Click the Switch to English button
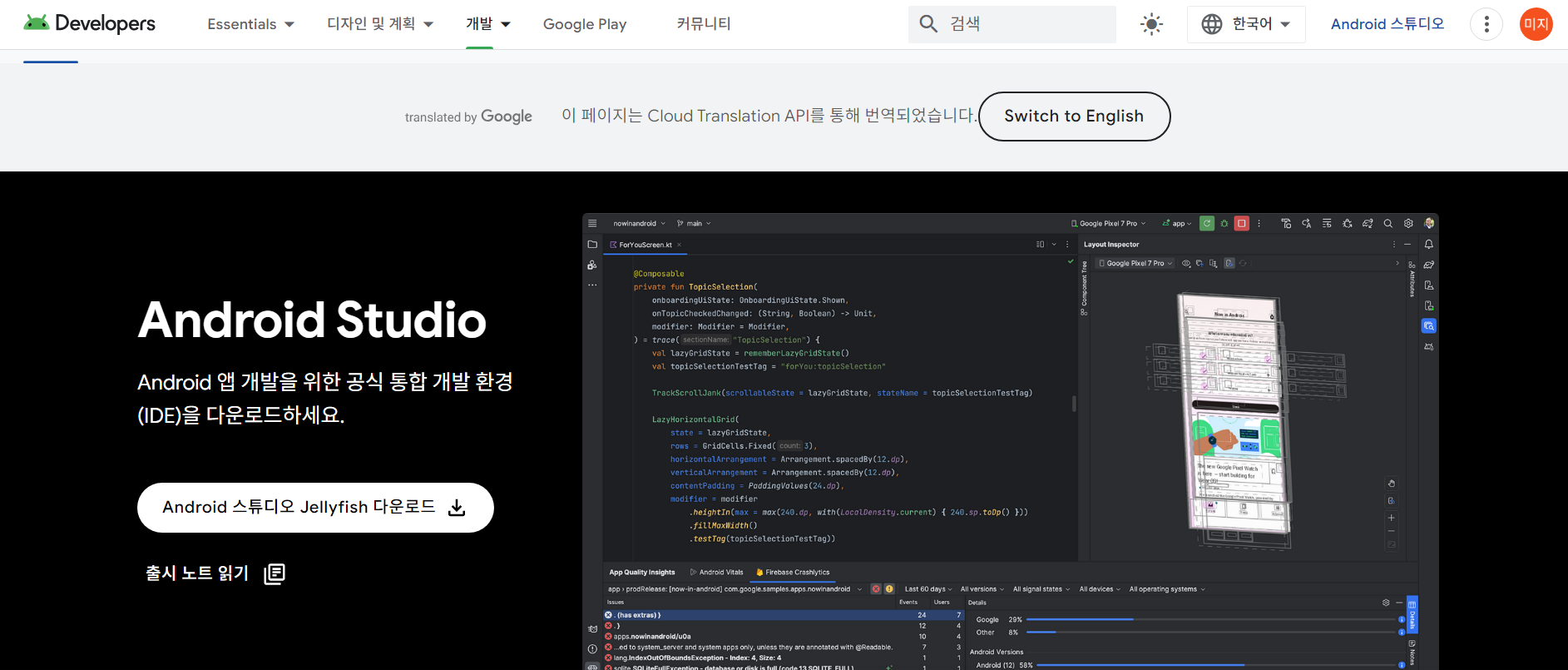The image size is (1568, 670). pos(1074,117)
